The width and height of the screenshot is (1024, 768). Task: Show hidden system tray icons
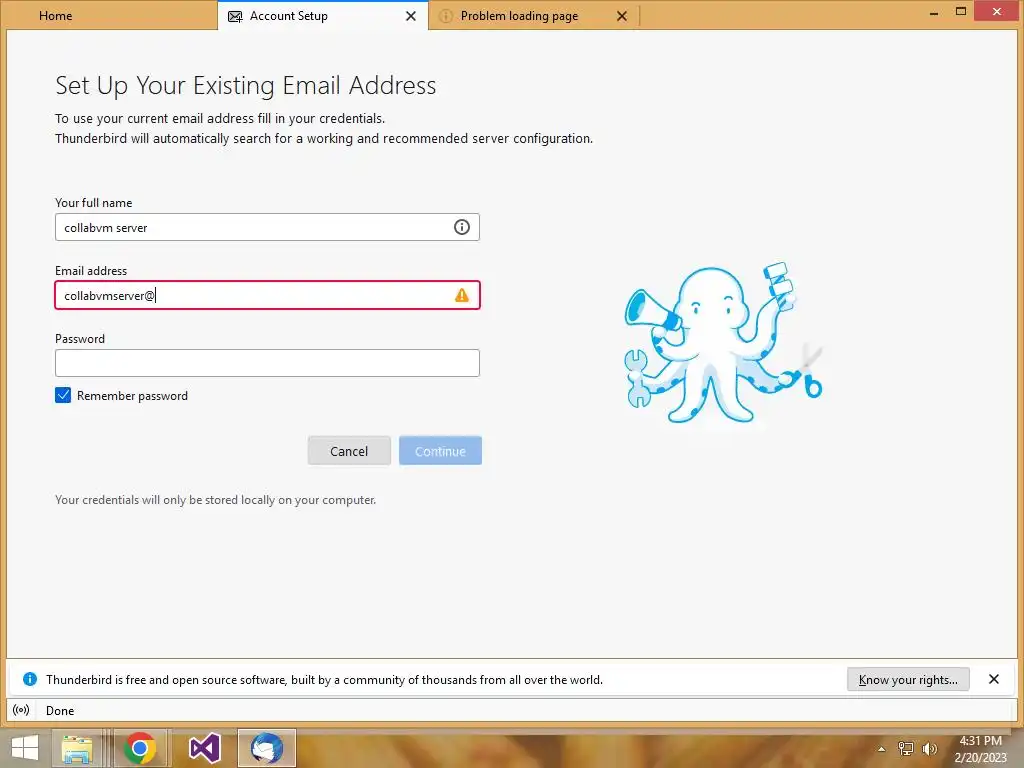click(x=882, y=748)
